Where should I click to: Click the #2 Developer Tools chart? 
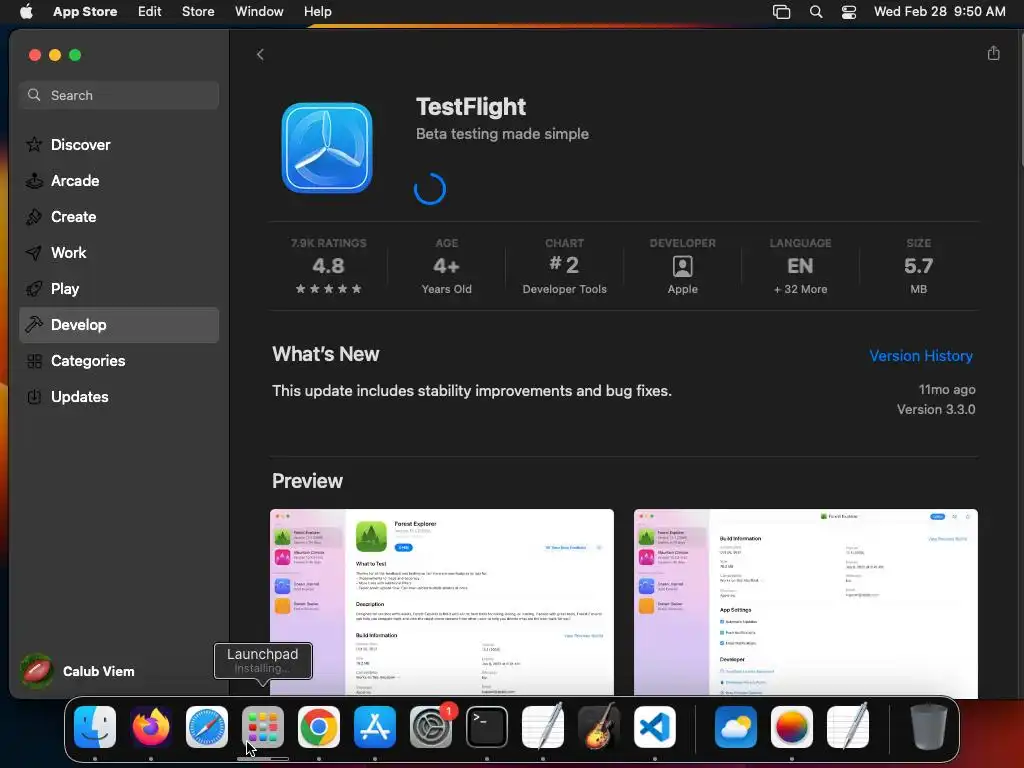[x=564, y=266]
